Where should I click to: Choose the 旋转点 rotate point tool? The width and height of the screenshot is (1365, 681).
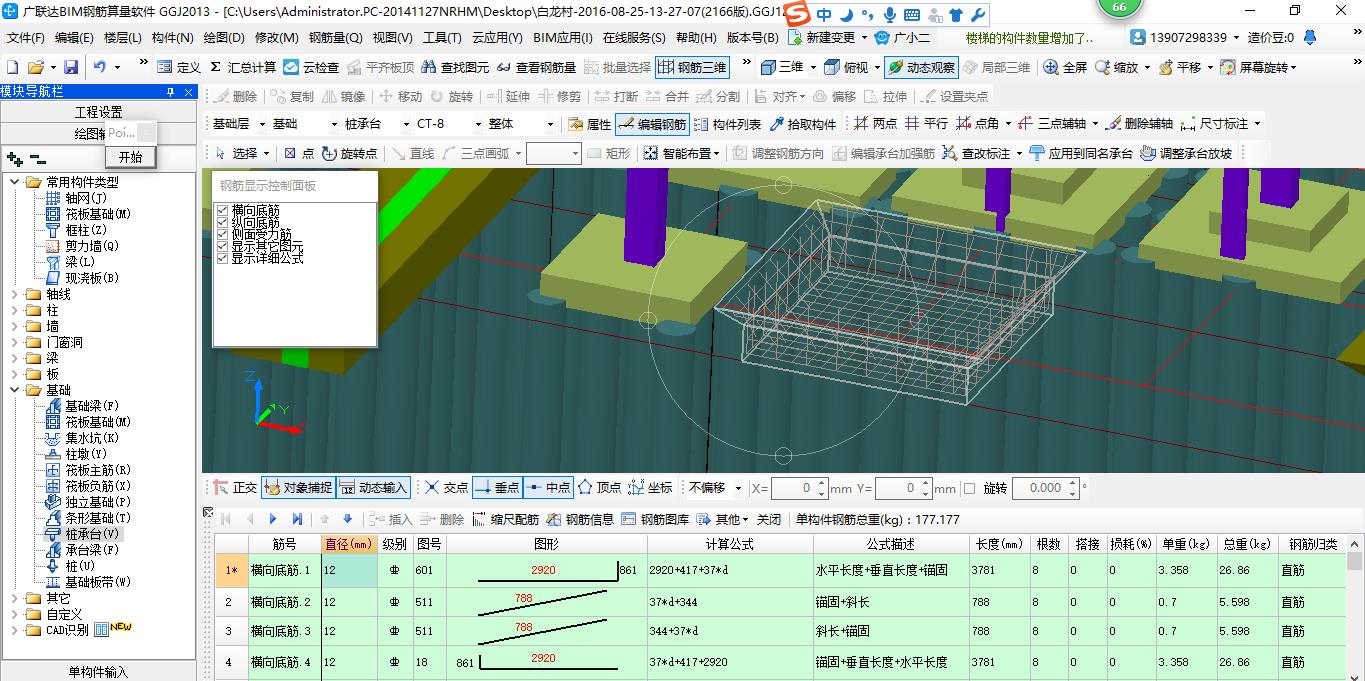(x=350, y=153)
